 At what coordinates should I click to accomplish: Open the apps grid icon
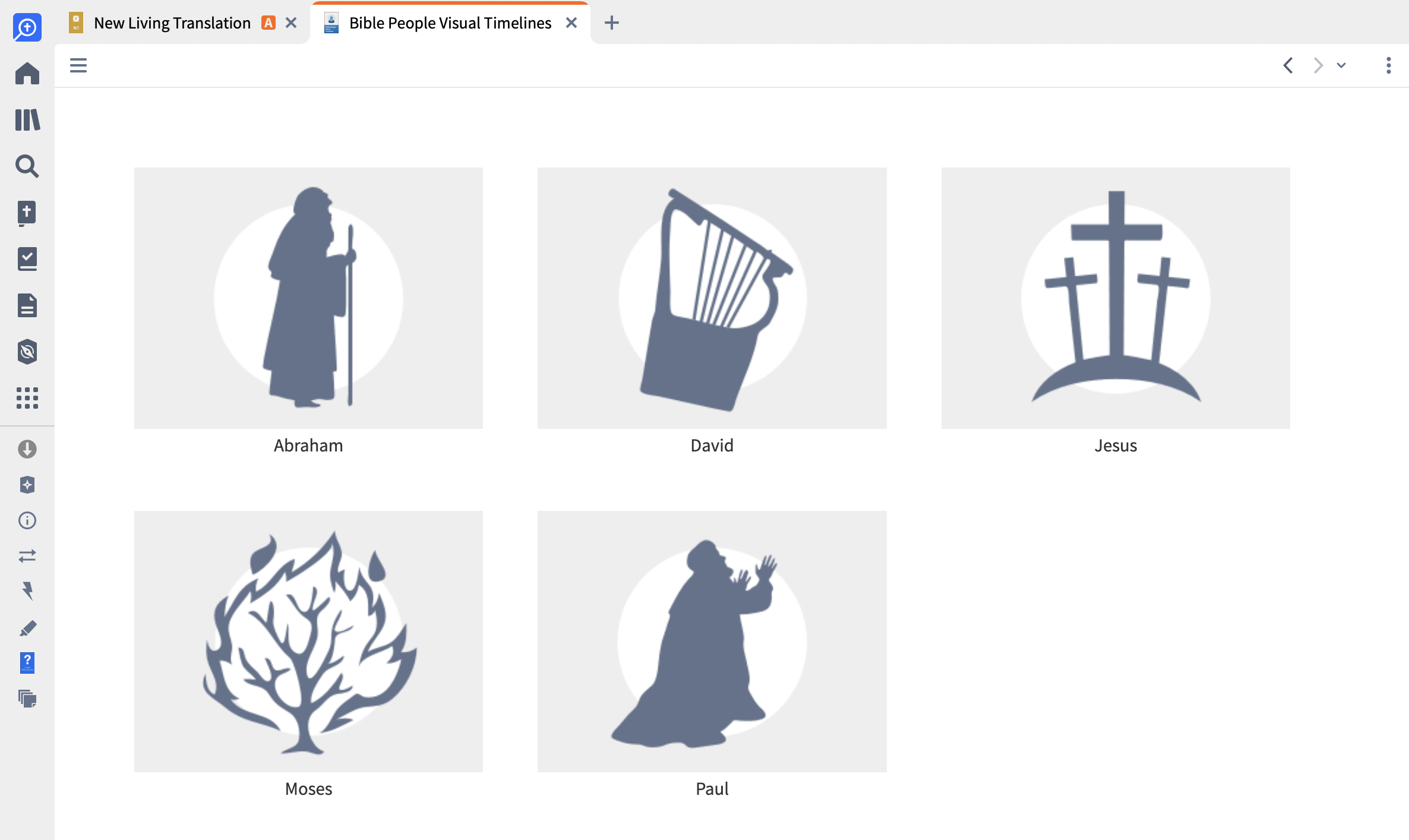pyautogui.click(x=27, y=397)
